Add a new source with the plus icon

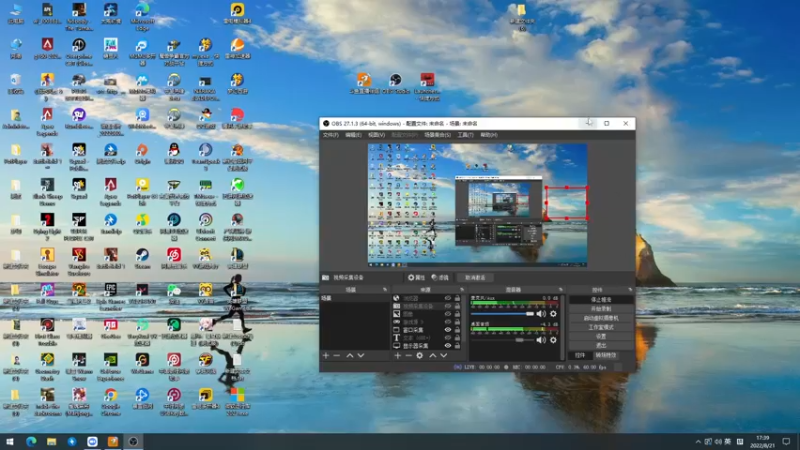pos(397,355)
